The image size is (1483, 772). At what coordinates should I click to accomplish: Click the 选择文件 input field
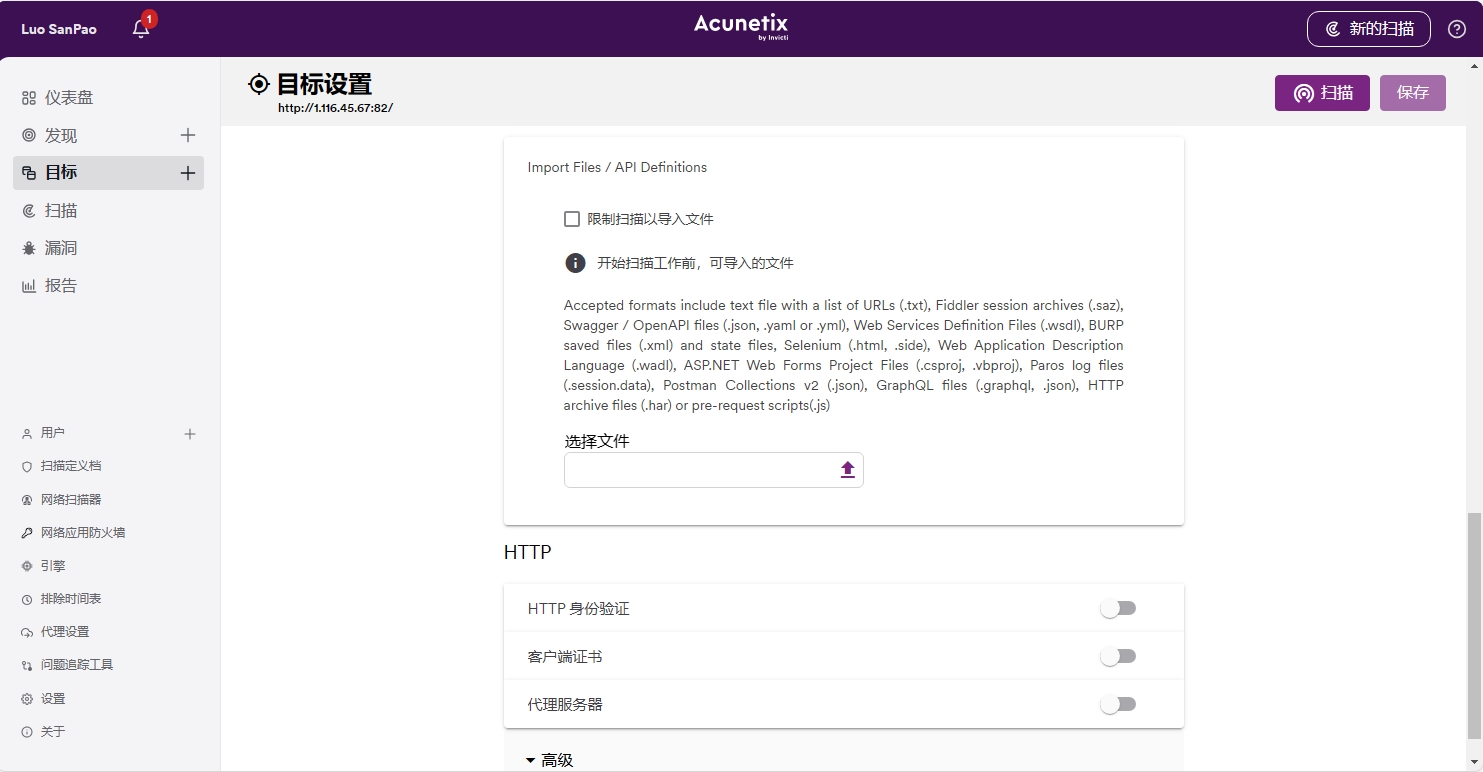click(714, 470)
